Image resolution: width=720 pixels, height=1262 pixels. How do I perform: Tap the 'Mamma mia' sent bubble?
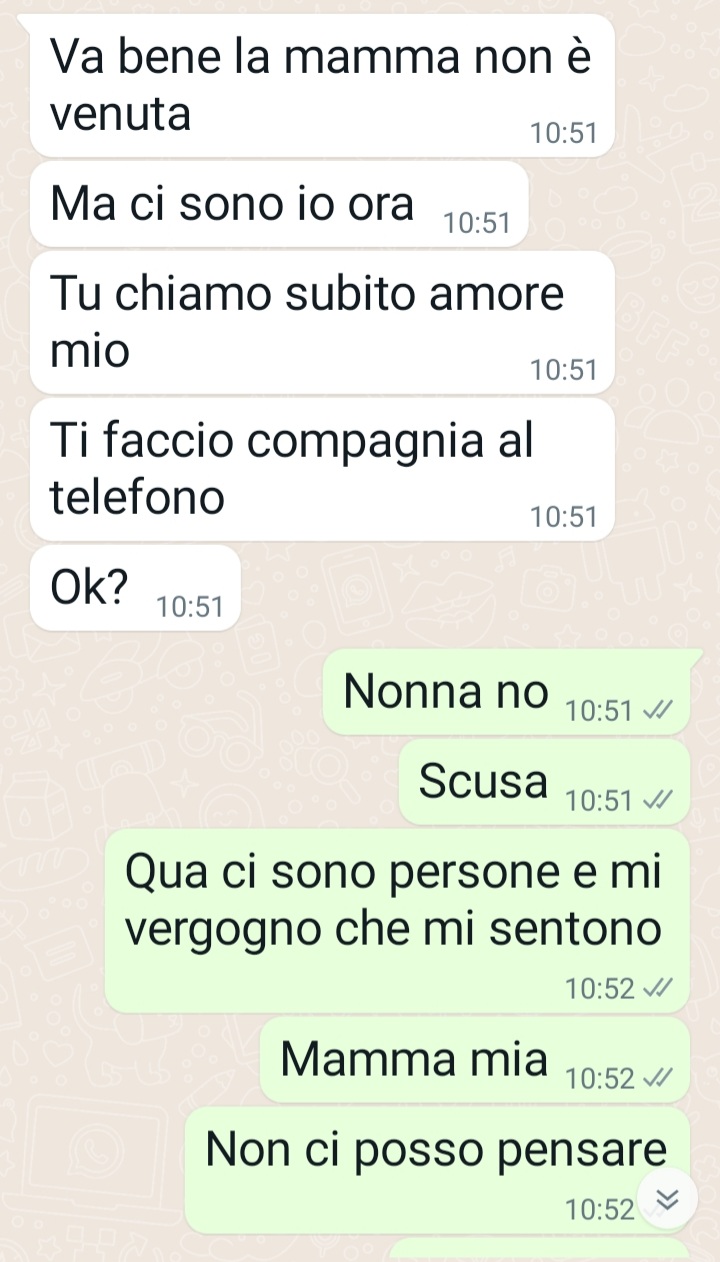pos(475,1060)
